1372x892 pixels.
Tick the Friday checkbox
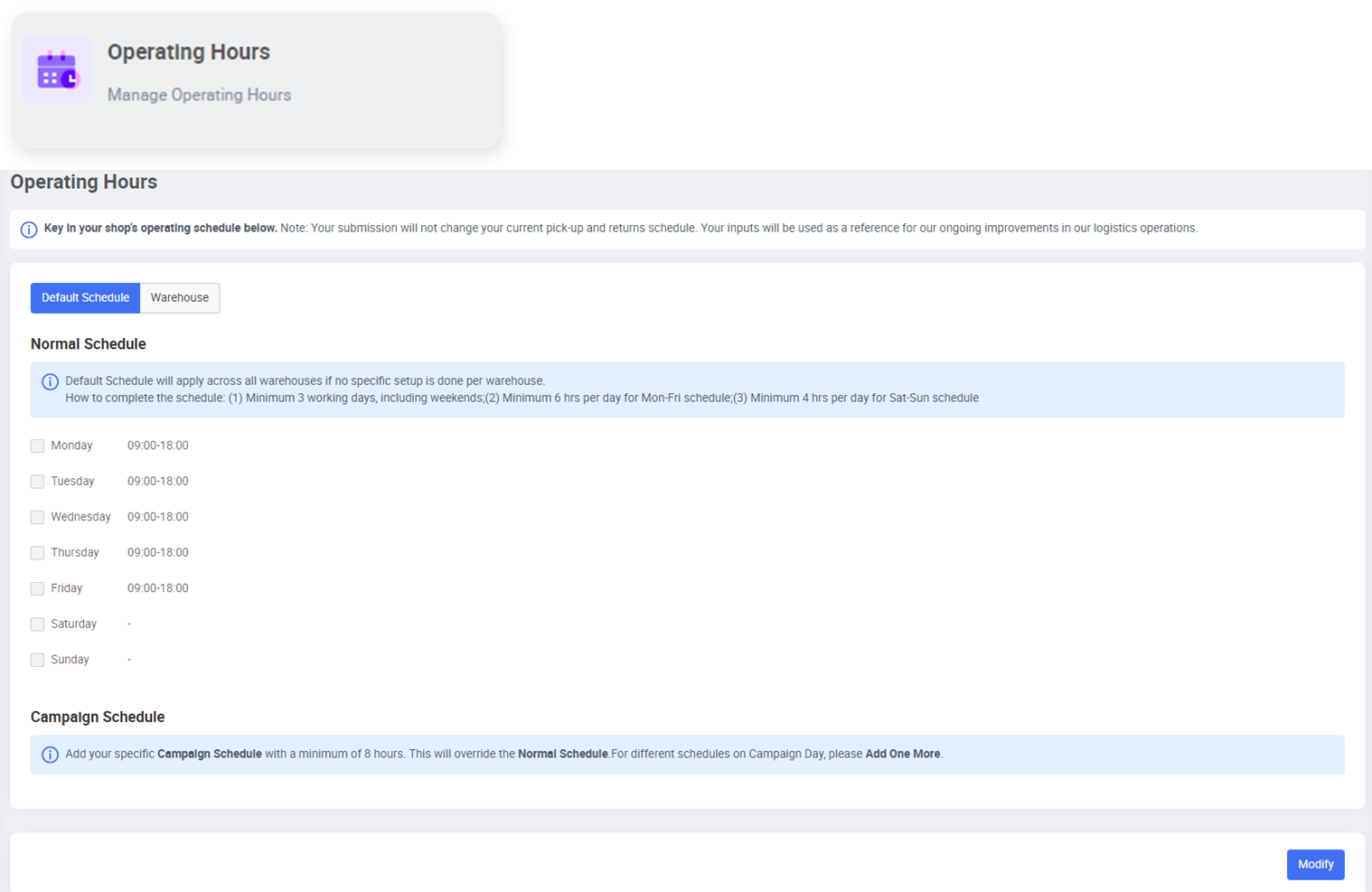click(37, 588)
